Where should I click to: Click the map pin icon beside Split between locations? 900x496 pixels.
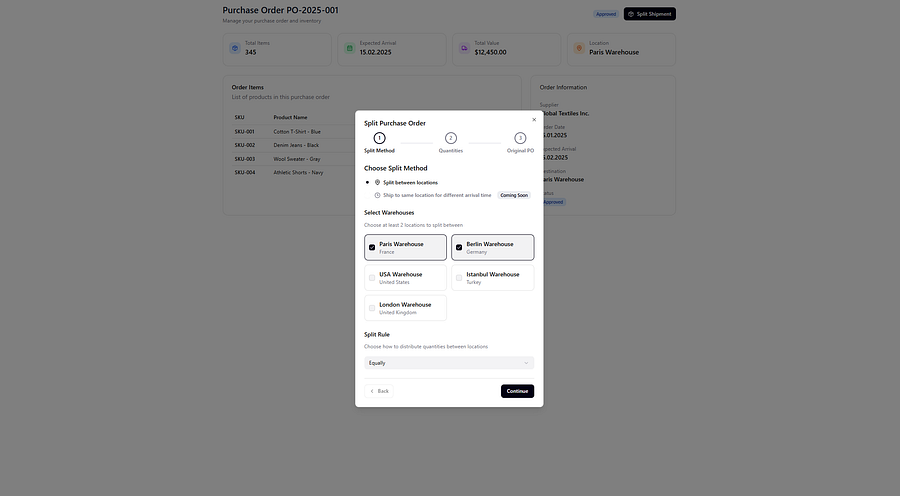click(x=377, y=183)
